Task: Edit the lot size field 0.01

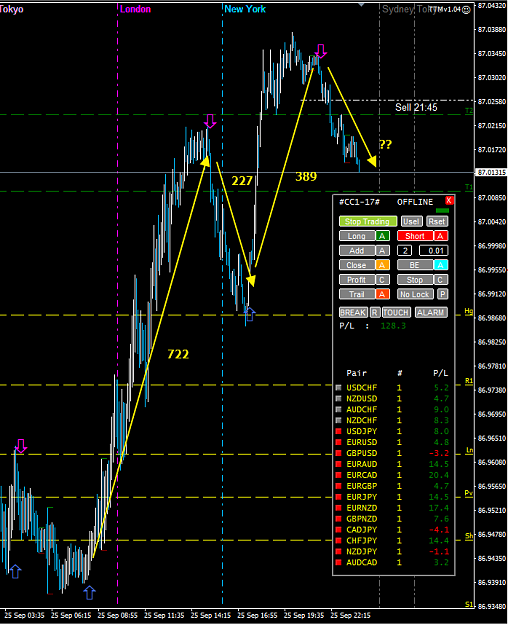Action: pos(434,251)
